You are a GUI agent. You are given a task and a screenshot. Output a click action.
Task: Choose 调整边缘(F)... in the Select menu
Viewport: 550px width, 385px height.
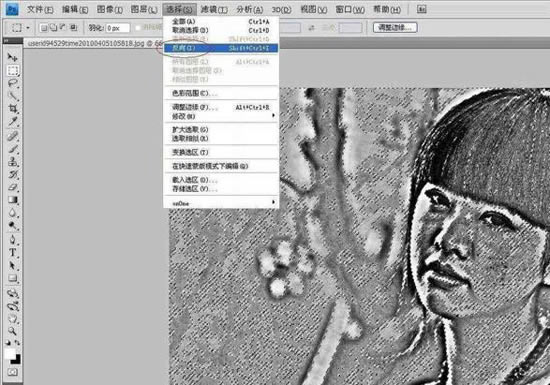point(221,107)
